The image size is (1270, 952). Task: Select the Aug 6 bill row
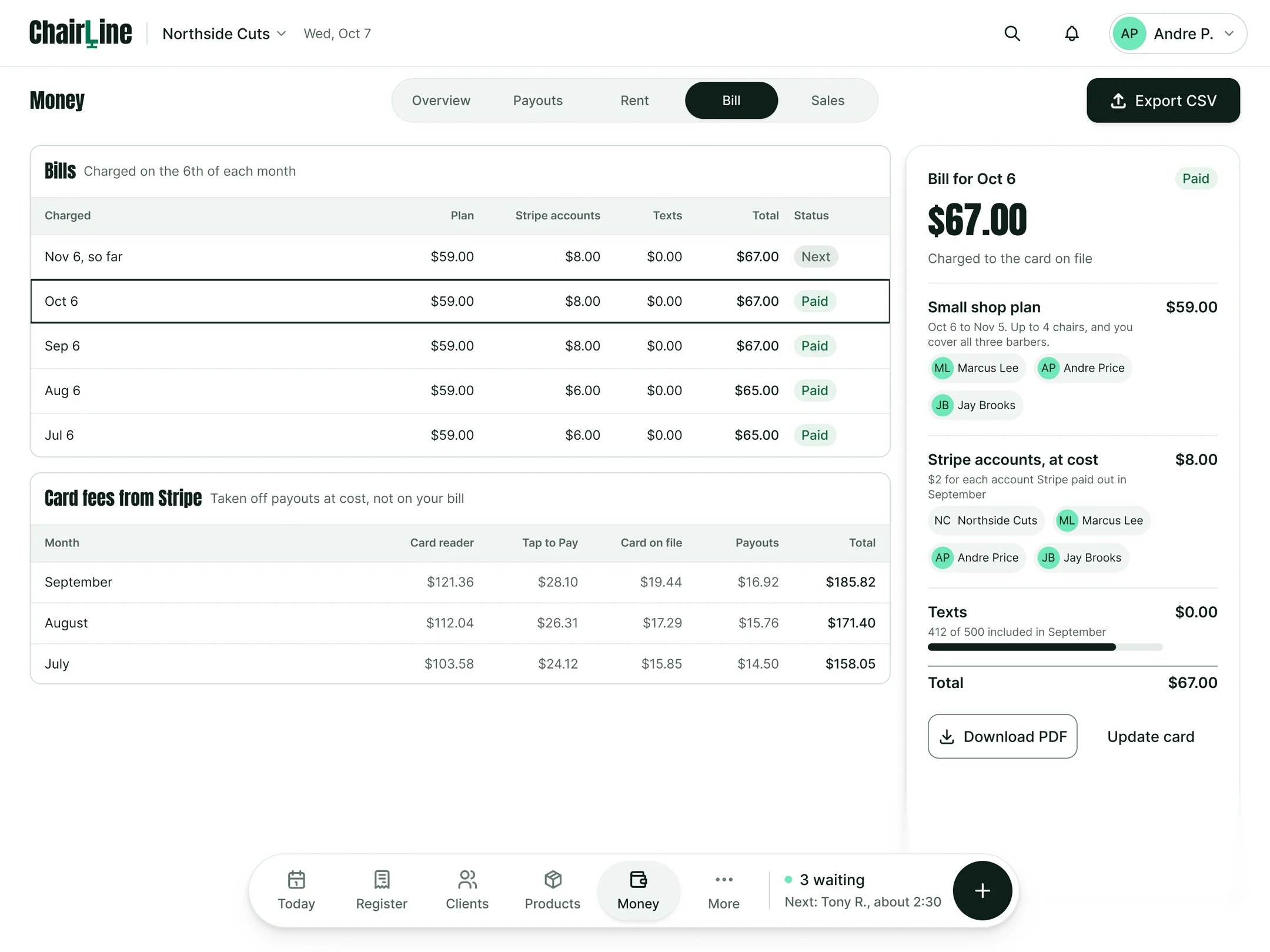(x=460, y=390)
